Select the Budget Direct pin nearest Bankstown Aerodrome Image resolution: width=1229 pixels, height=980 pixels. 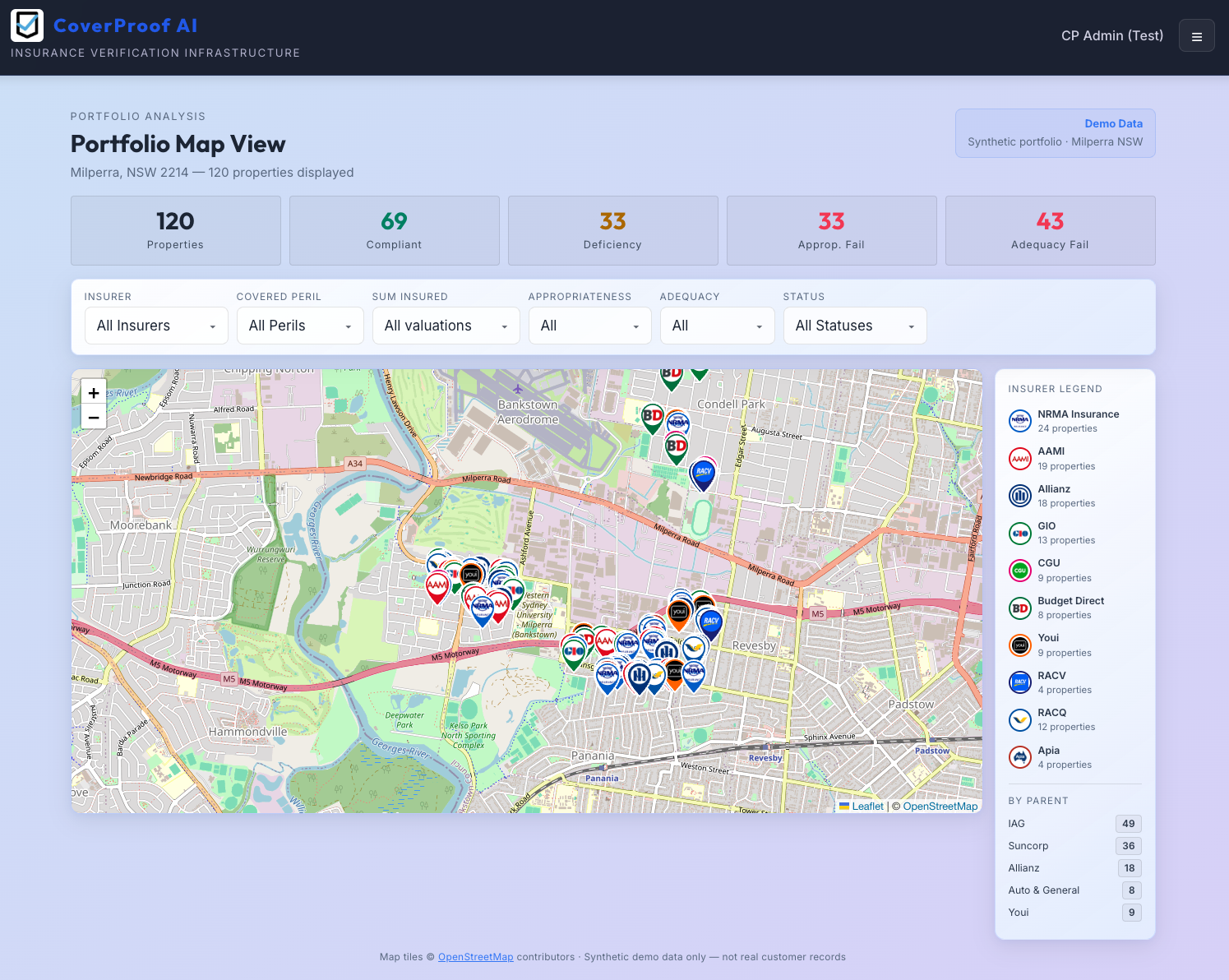coord(653,418)
